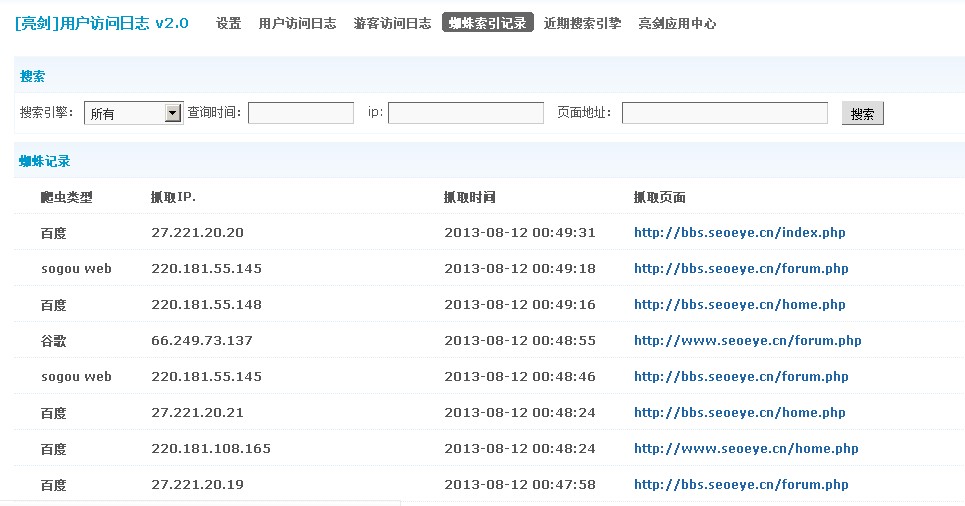
Task: Select the 抓取页面 column header
Action: [660, 197]
